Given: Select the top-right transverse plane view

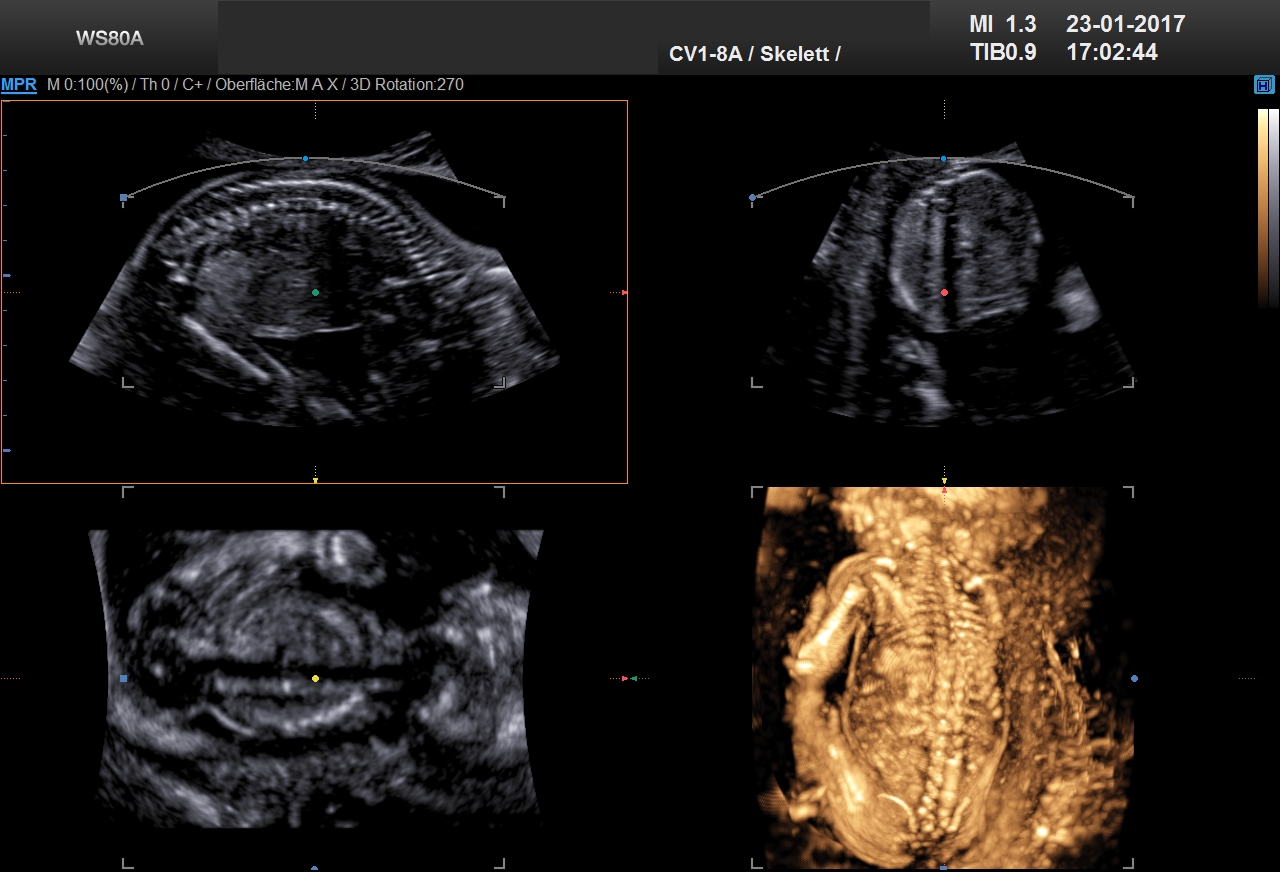Looking at the screenshot, I should point(943,290).
